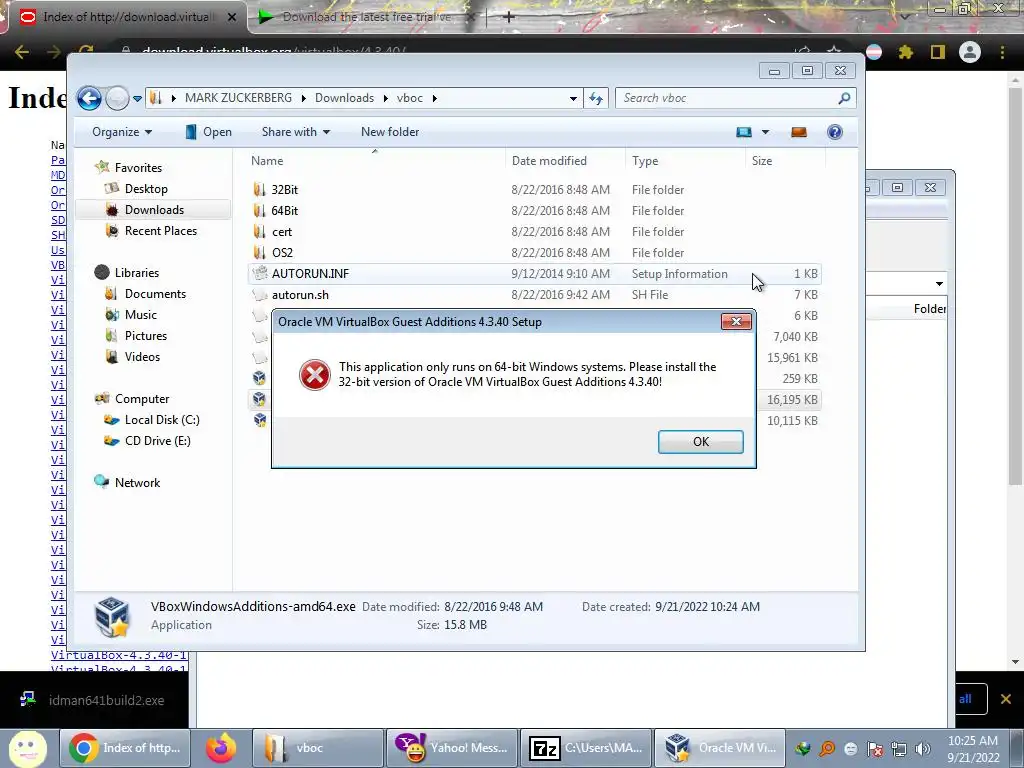This screenshot has width=1024, height=768.
Task: Switch to Chrome Index of http taskbar button
Action: point(125,748)
